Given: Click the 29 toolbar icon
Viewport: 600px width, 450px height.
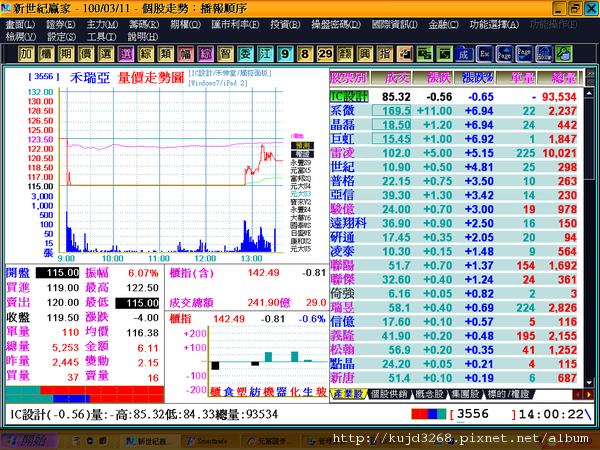Looking at the screenshot, I should 325,54.
